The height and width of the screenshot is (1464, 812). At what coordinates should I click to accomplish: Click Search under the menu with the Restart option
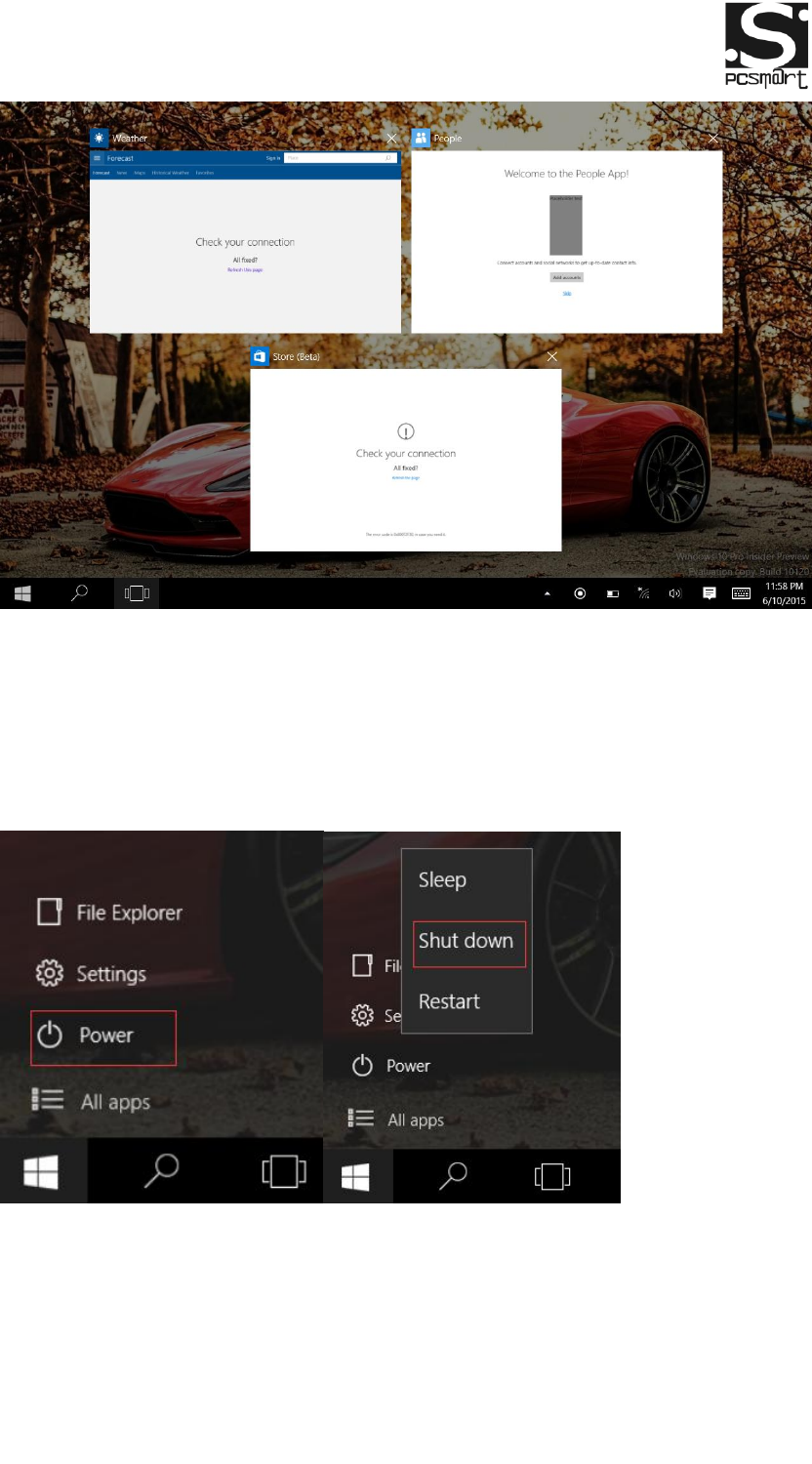[x=454, y=1178]
